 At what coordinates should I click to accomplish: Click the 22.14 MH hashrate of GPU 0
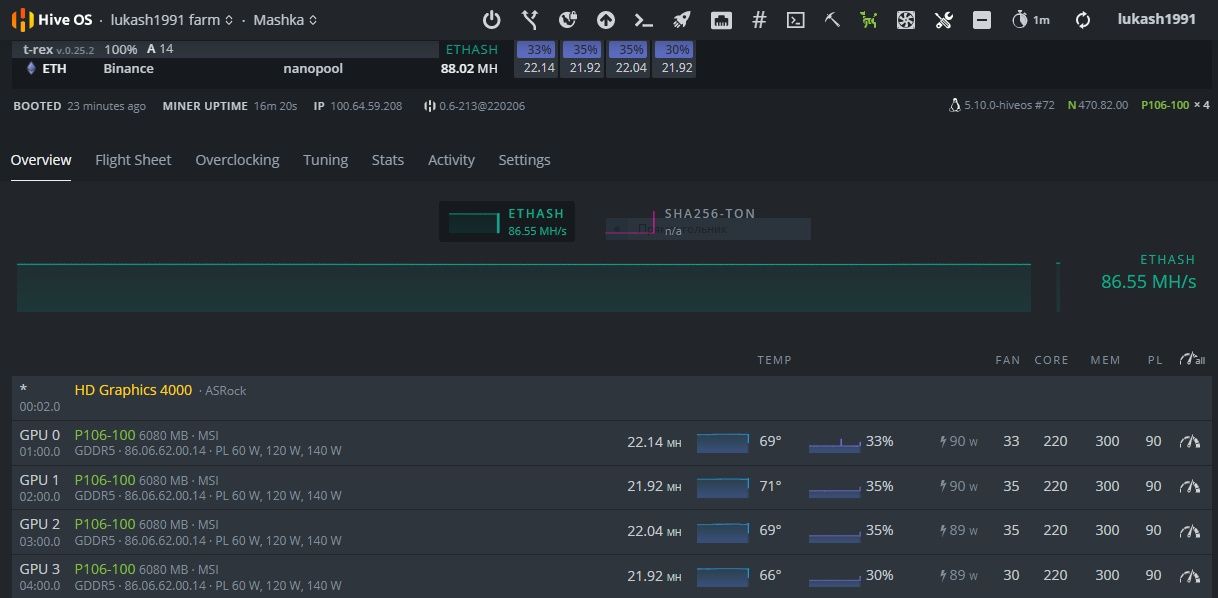654,442
